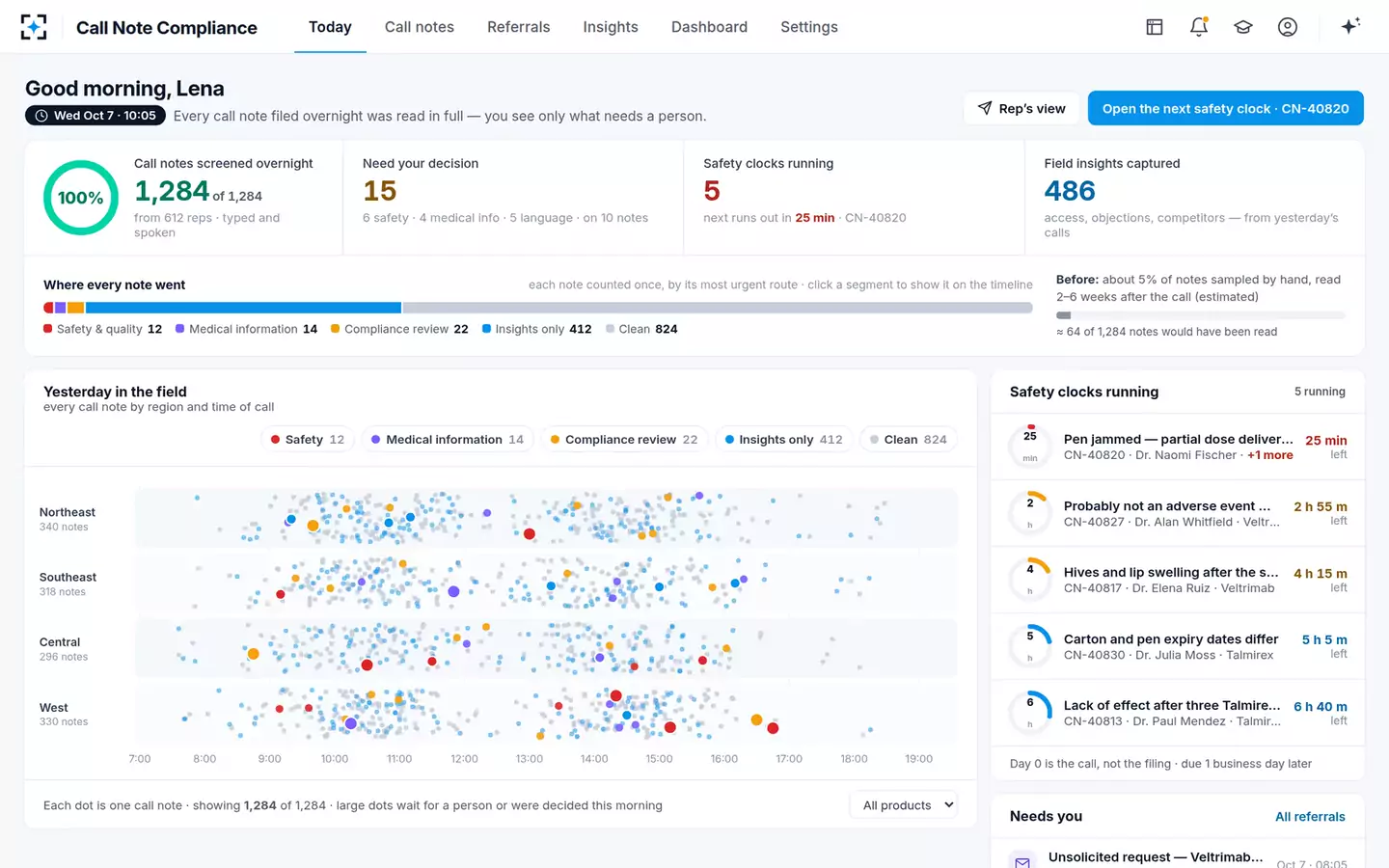The height and width of the screenshot is (868, 1389).
Task: Open the notifications bell
Action: [1199, 27]
